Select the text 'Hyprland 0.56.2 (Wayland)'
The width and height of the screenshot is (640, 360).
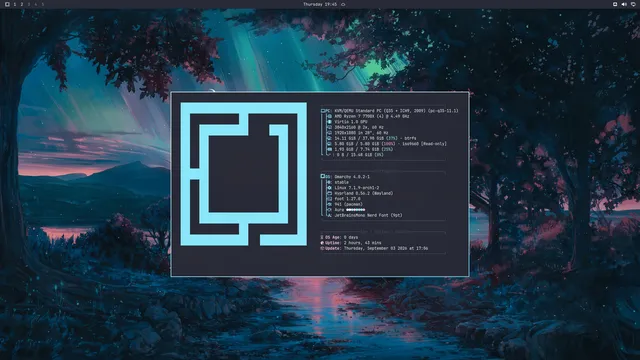[364, 193]
